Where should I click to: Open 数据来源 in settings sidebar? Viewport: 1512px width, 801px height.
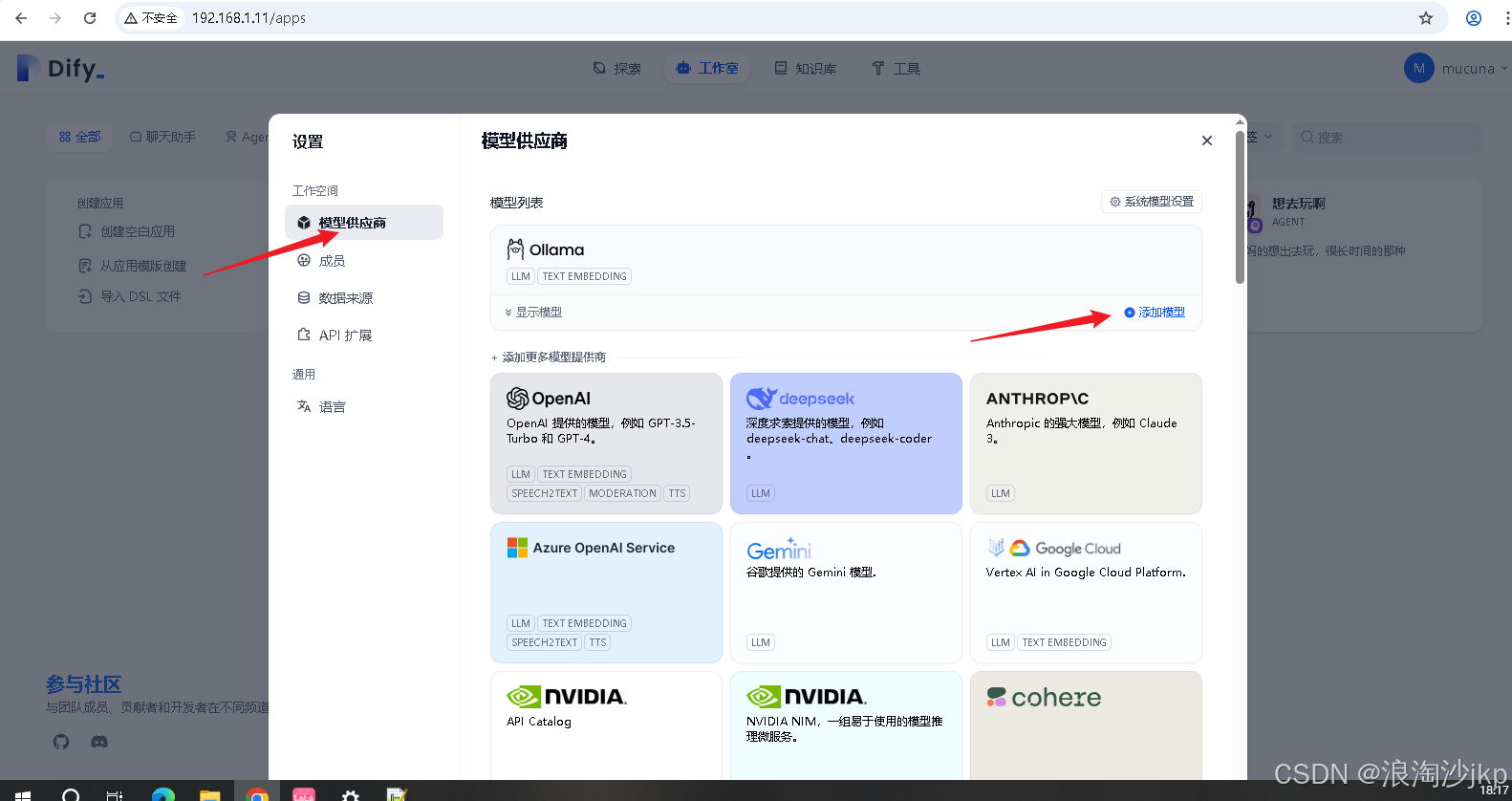pos(364,297)
